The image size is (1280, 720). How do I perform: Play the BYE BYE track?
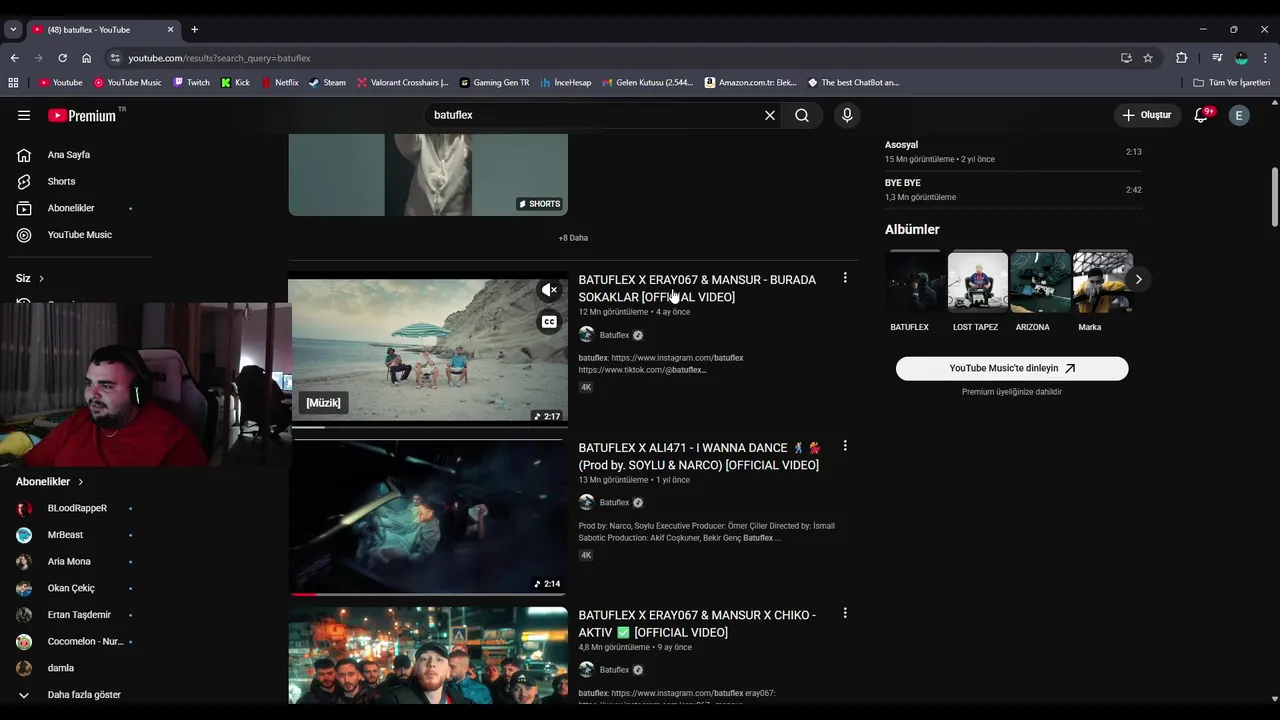[x=1013, y=189]
